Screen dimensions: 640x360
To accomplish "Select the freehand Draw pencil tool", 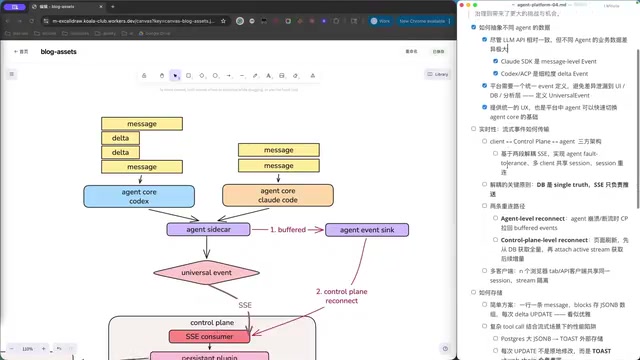I will pyautogui.click(x=256, y=76).
